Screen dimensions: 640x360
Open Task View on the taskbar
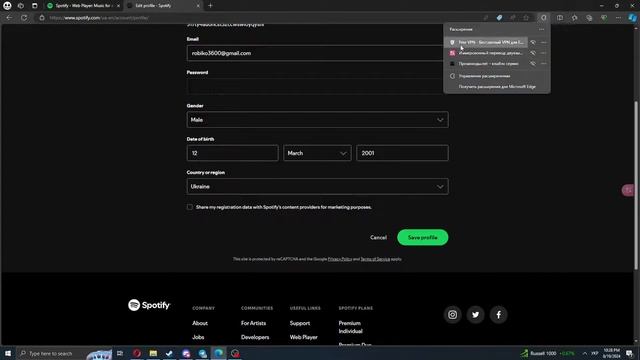tap(120, 353)
